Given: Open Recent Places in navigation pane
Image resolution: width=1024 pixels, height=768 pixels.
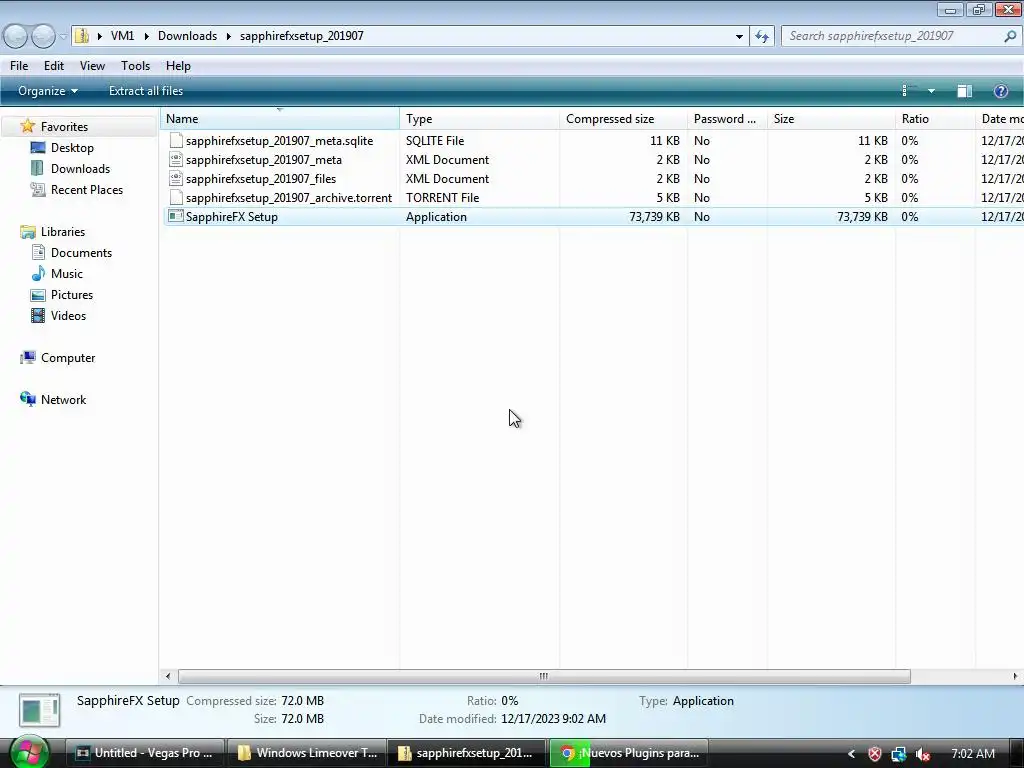Looking at the screenshot, I should [x=87, y=189].
